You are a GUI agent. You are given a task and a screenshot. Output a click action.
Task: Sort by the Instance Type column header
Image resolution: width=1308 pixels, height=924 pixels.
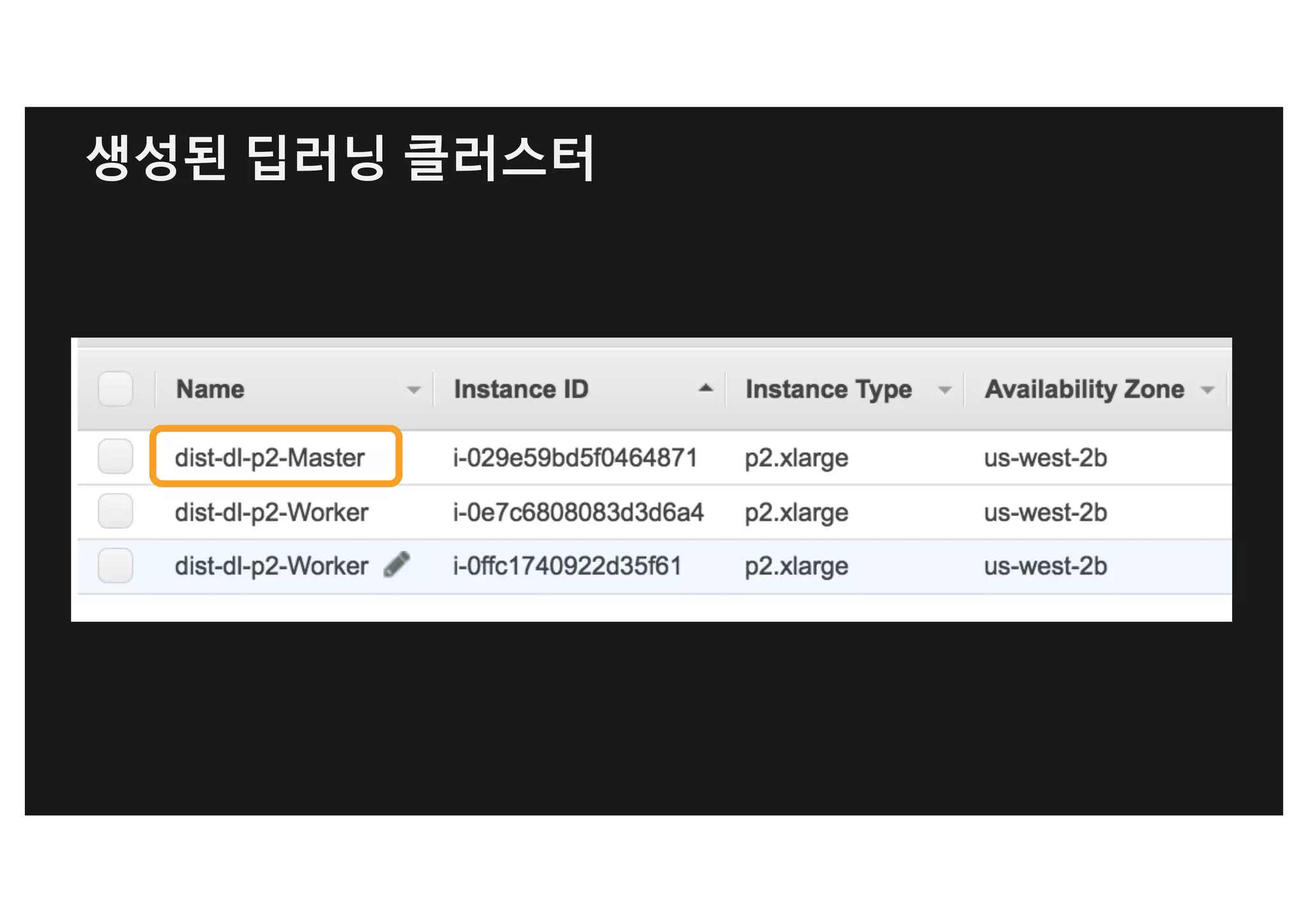829,390
